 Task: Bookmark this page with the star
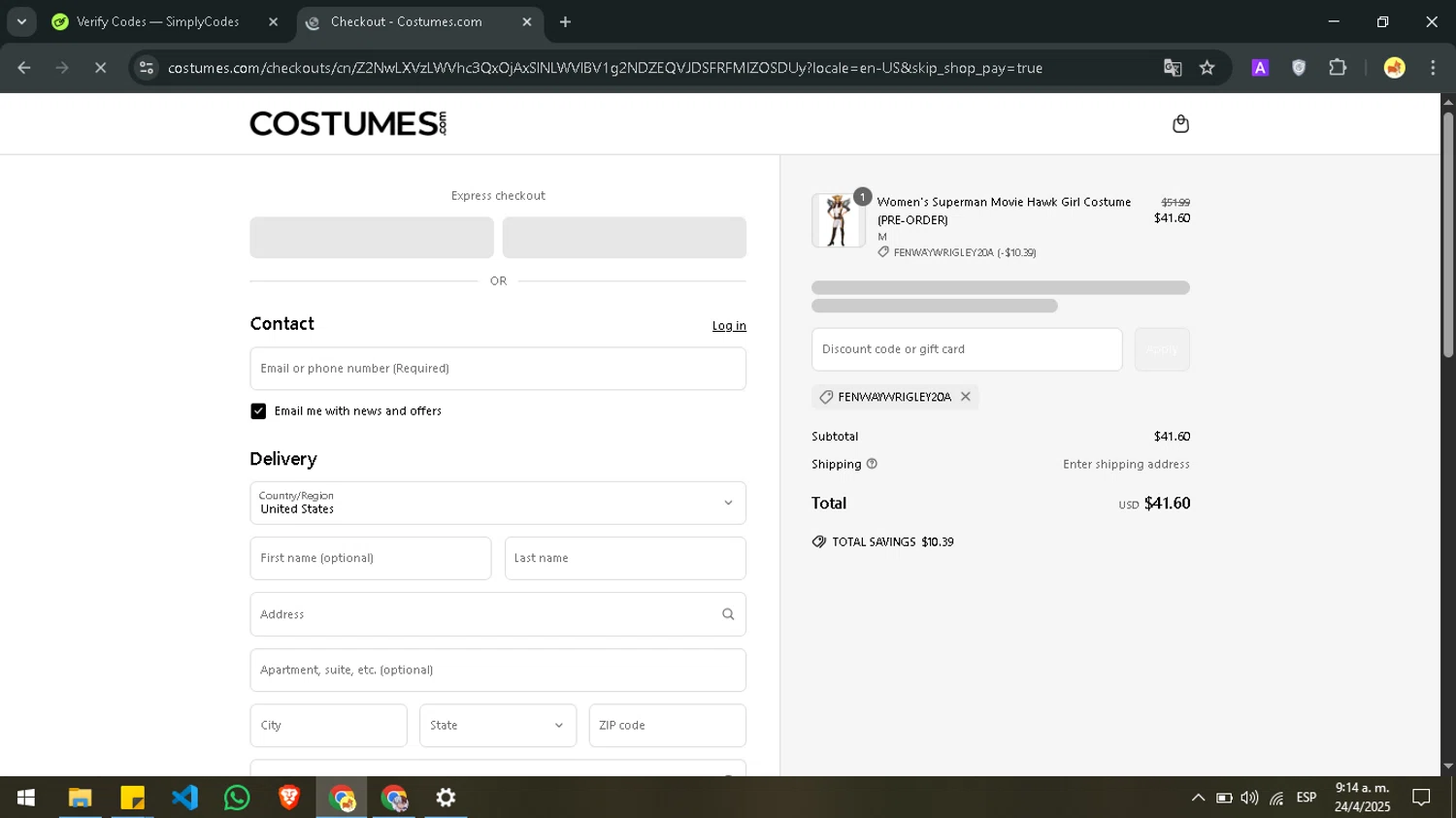tap(1207, 68)
